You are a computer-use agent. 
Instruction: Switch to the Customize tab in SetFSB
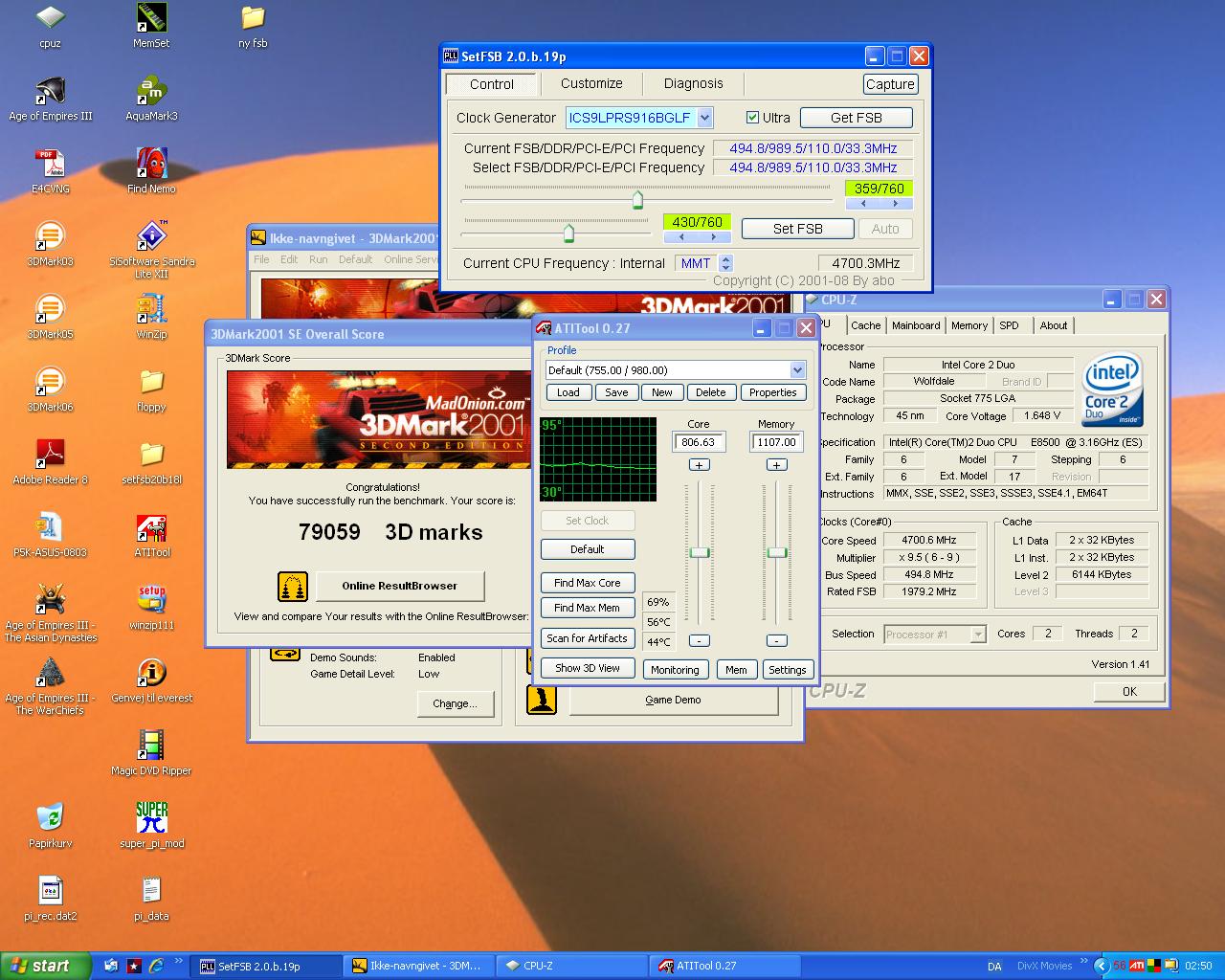[591, 83]
